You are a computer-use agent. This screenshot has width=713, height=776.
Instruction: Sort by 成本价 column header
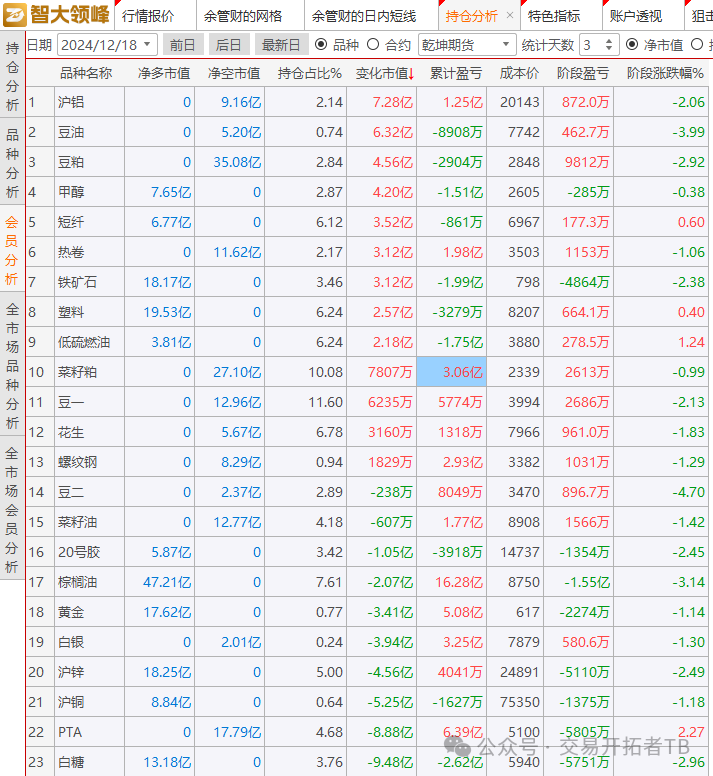(519, 73)
